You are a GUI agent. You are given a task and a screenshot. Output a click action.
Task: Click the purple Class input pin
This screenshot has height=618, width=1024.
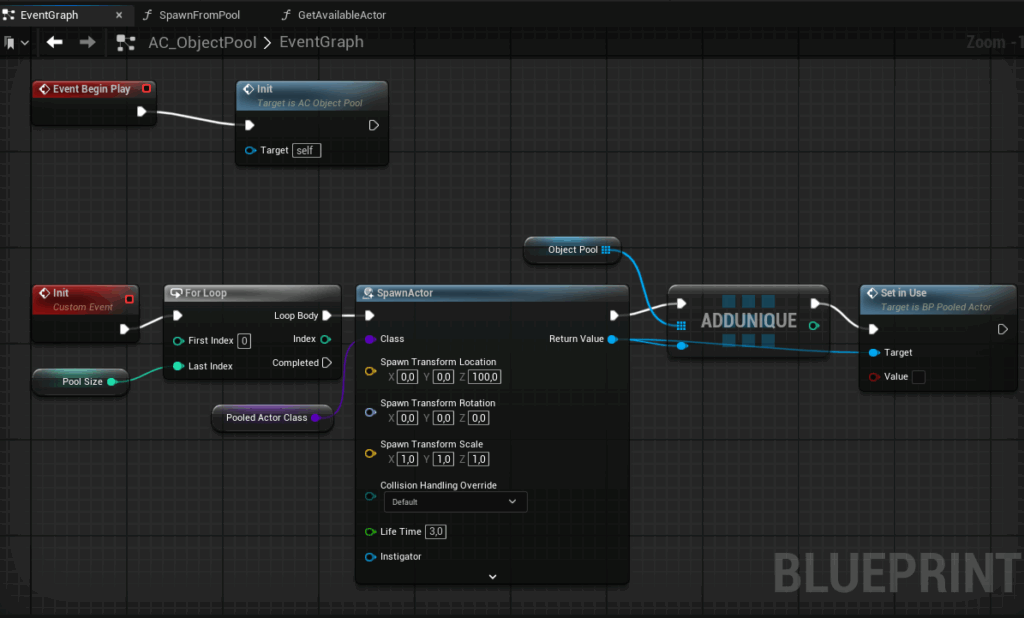[x=370, y=339]
